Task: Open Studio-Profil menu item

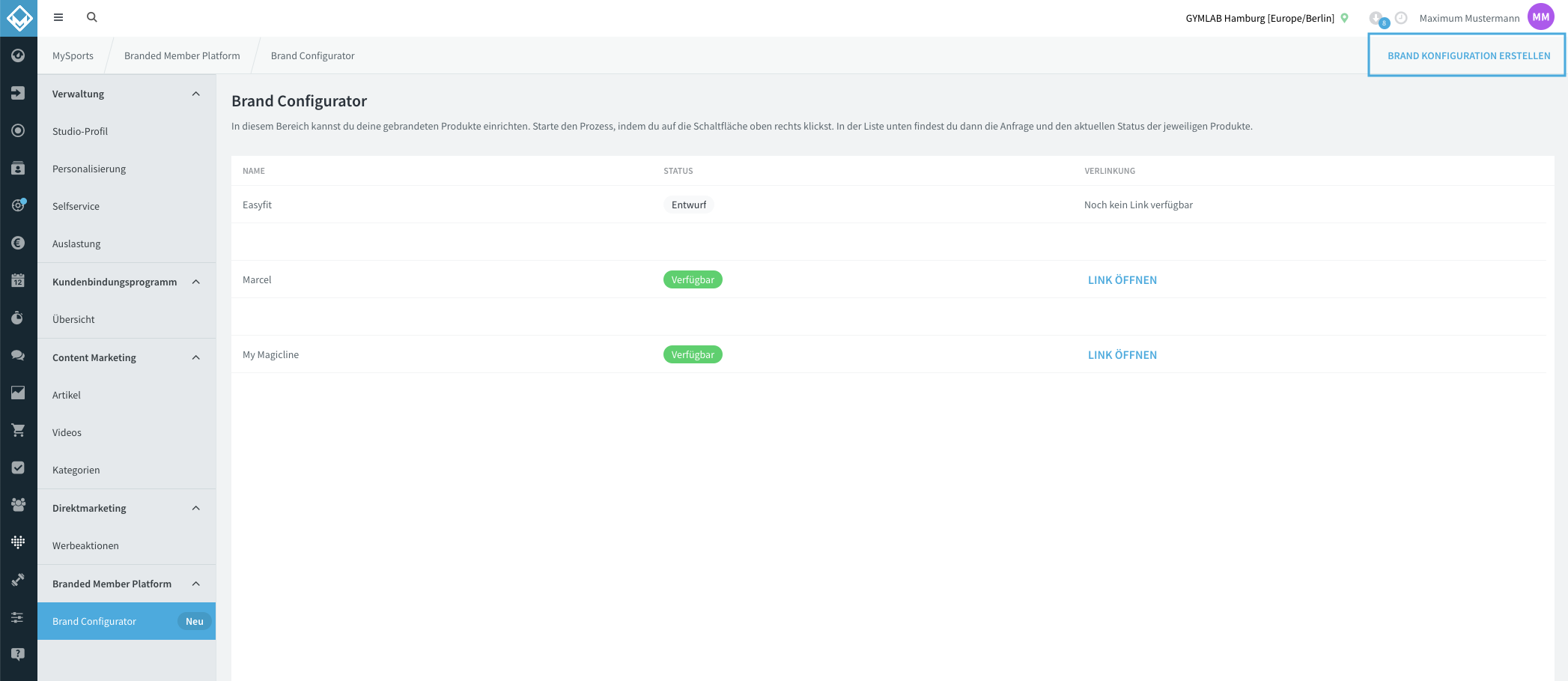Action: 127,131
